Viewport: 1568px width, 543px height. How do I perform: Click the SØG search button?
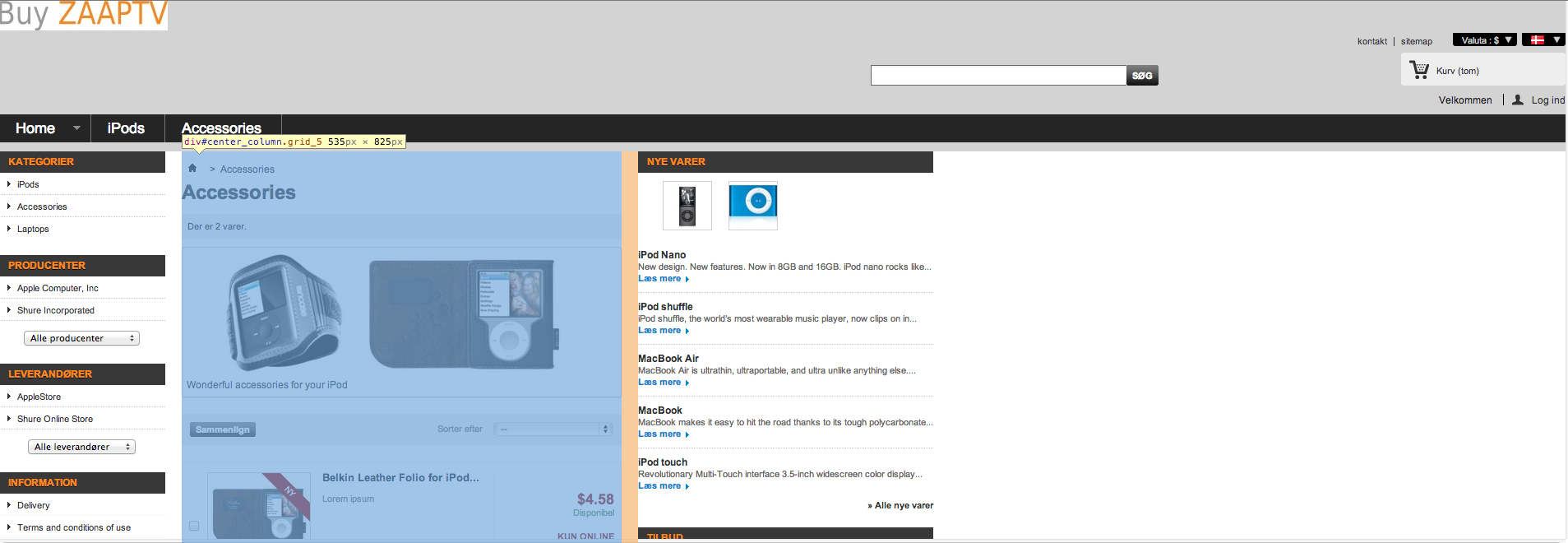[1142, 76]
